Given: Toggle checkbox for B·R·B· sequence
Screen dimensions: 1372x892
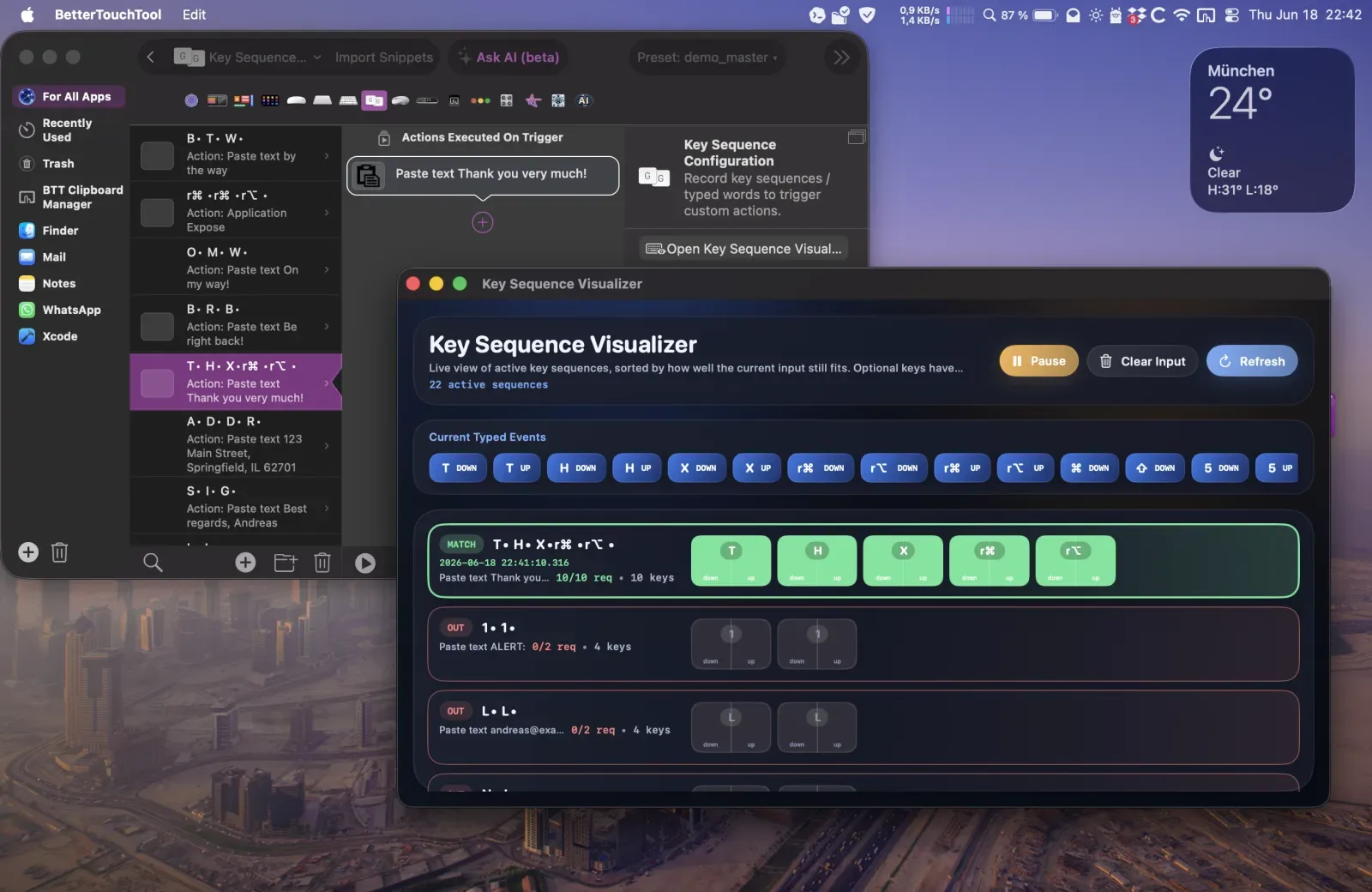Looking at the screenshot, I should click(157, 326).
